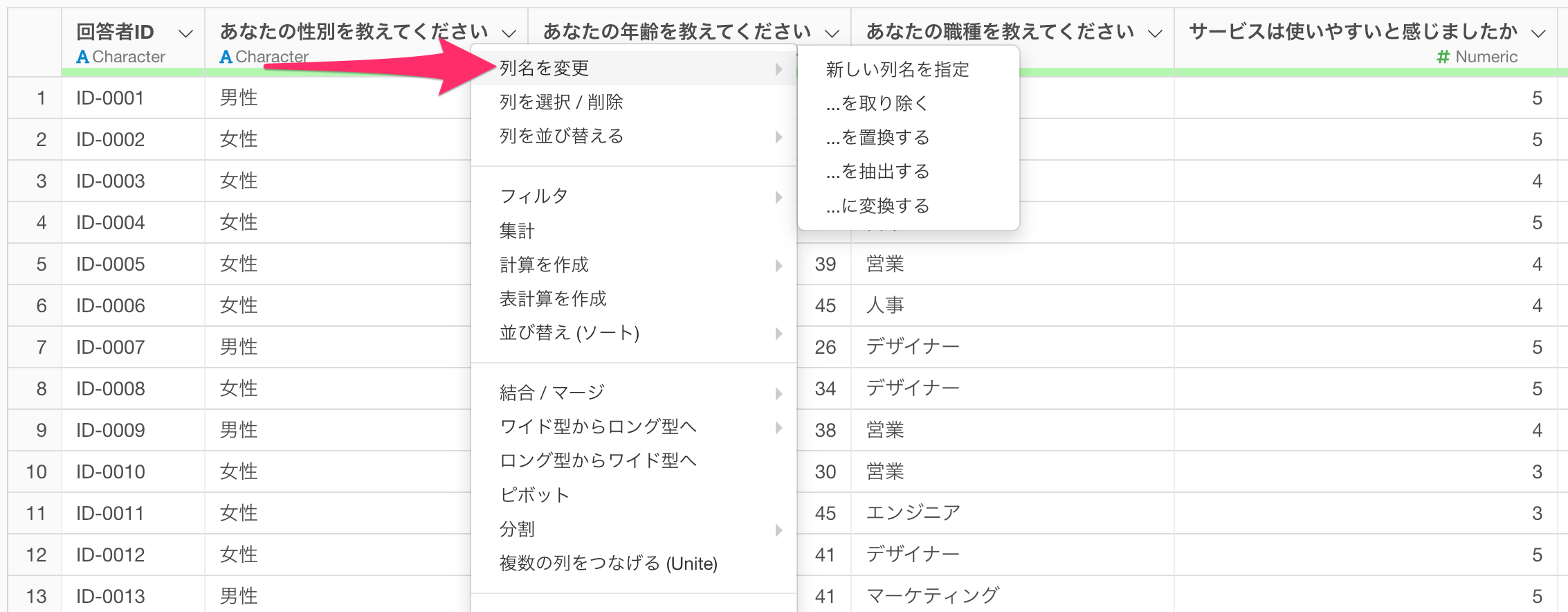Expand the フィルタ submenu
1568x612 pixels.
click(534, 196)
